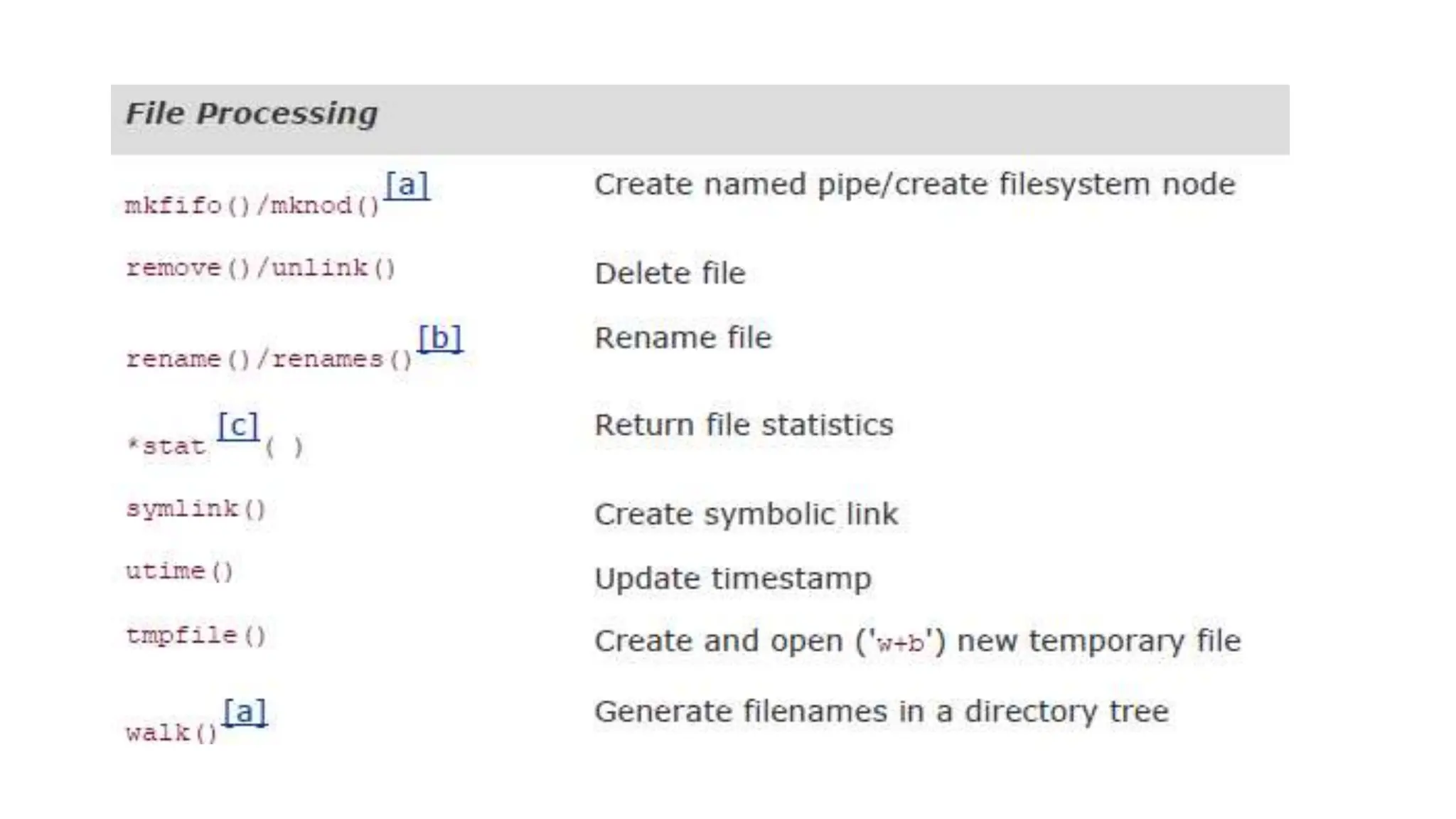
Task: Click the walk() function name
Action: click(x=171, y=733)
